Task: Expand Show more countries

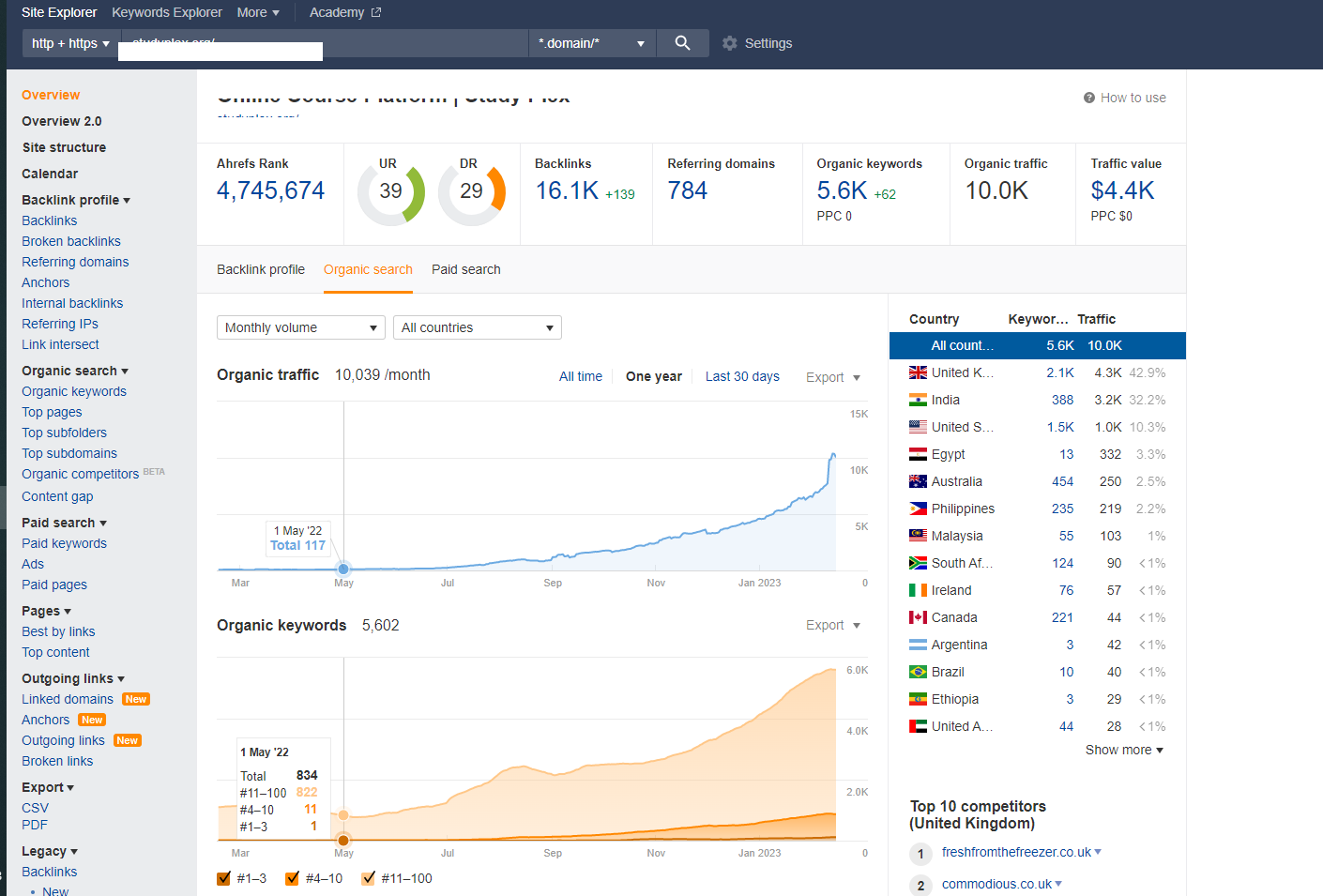Action: tap(1124, 750)
